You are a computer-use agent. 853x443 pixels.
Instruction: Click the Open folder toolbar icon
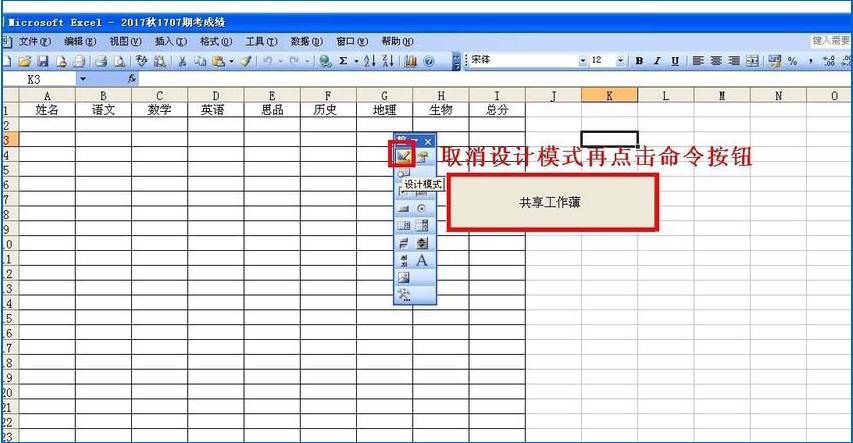[x=24, y=61]
